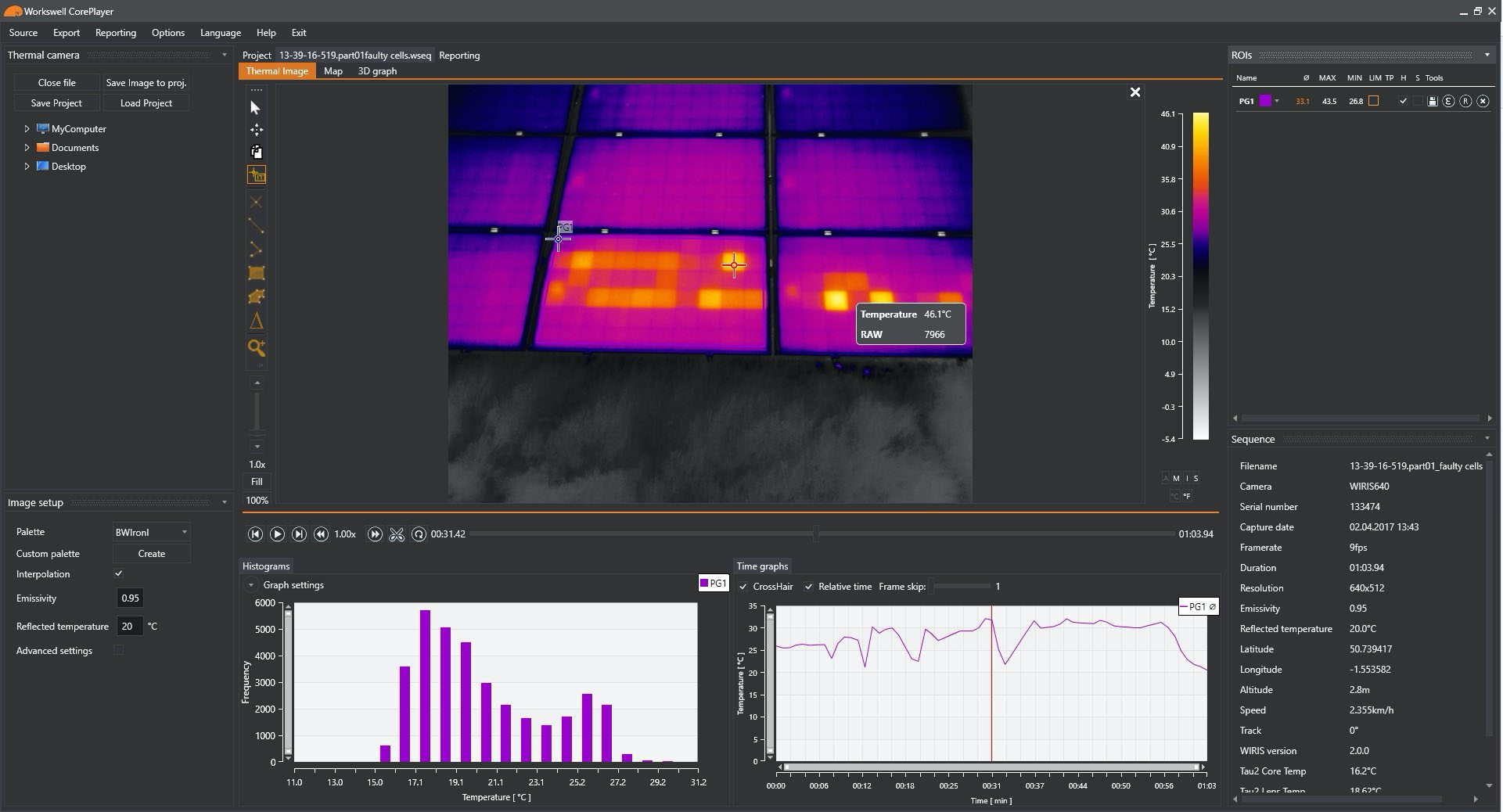Switch temperature units to °F
This screenshot has height=812, width=1503.
(1186, 496)
